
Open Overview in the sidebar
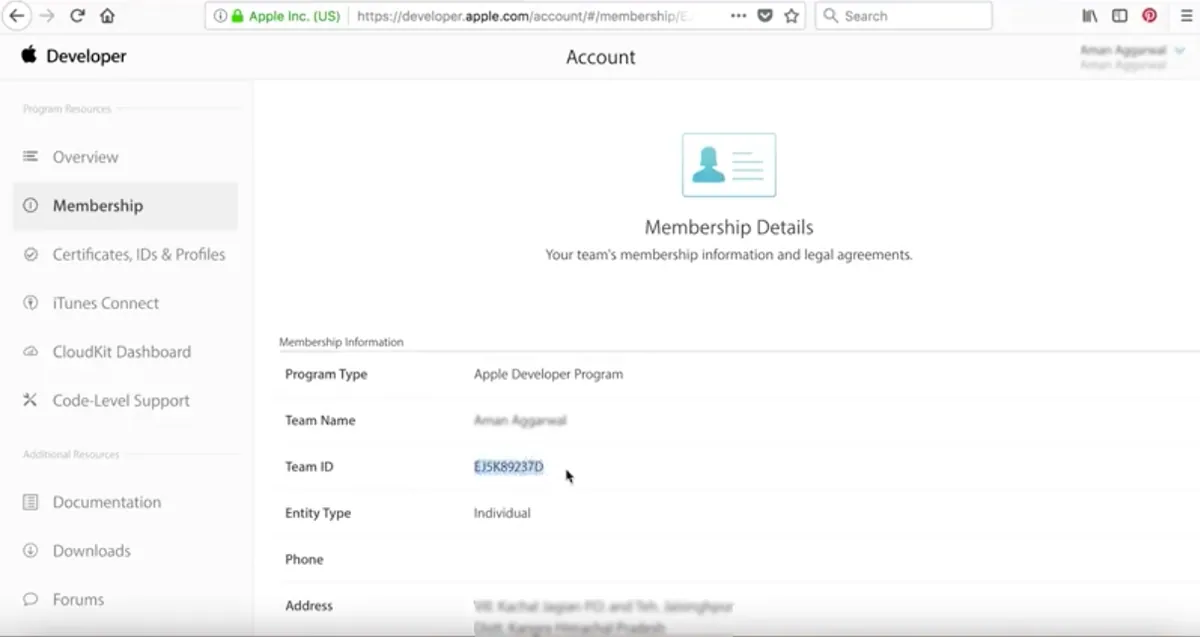pos(85,157)
